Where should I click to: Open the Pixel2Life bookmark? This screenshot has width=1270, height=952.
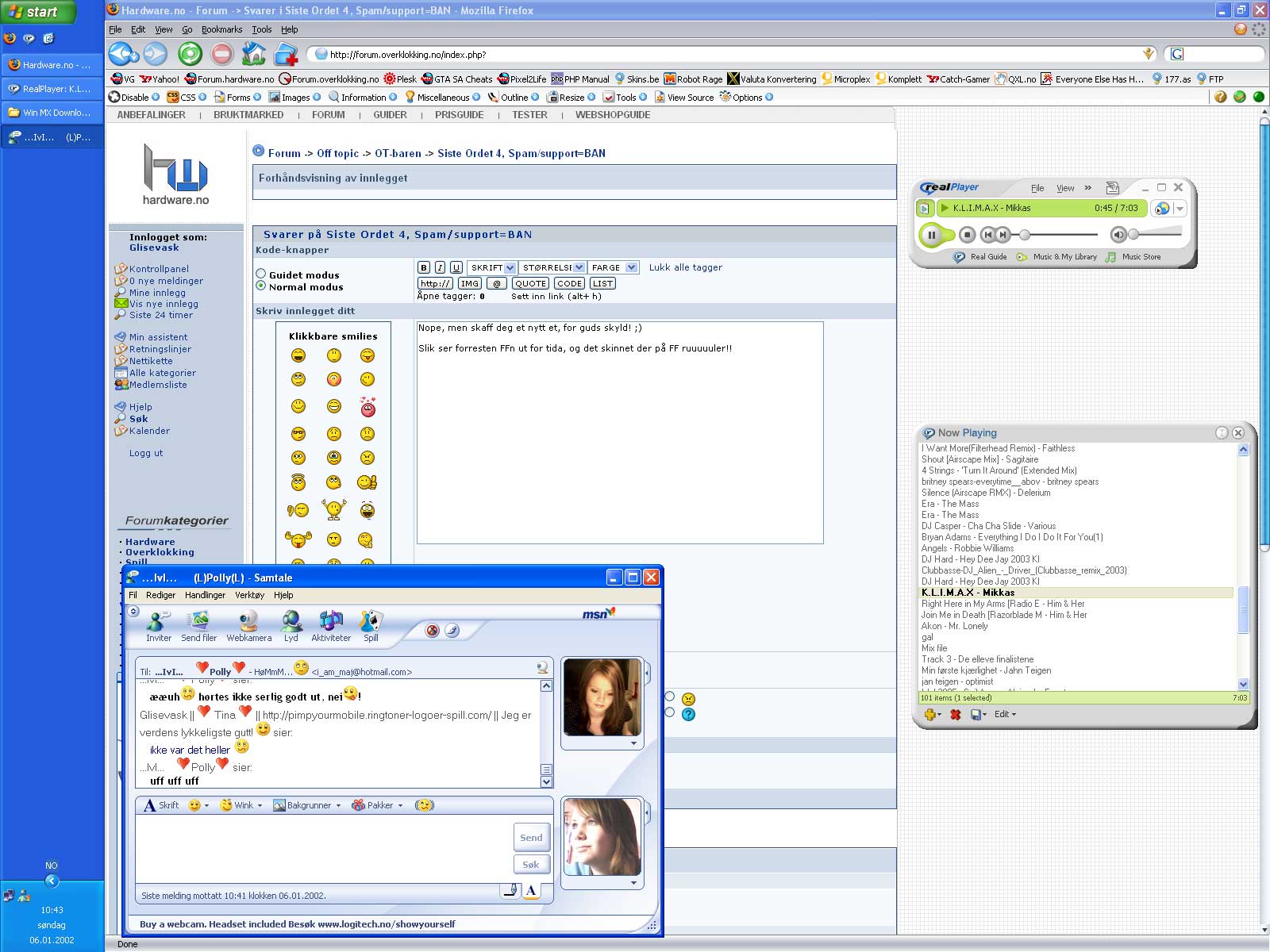[x=521, y=79]
